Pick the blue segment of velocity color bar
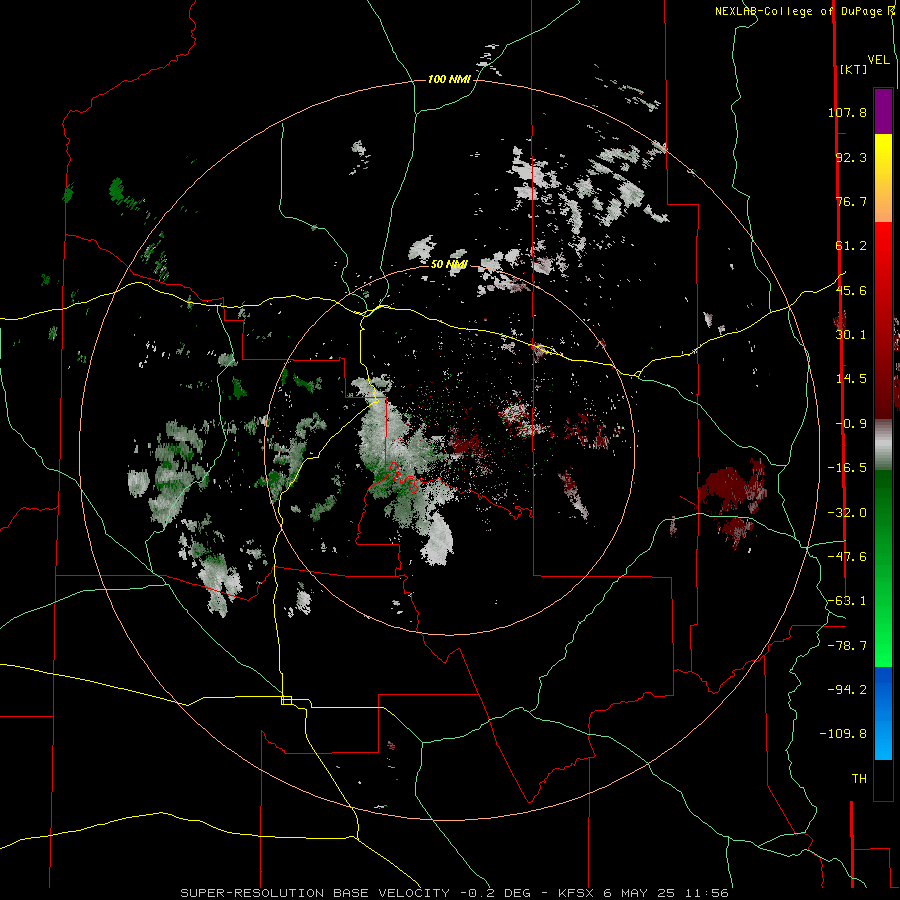900x900 pixels. (x=883, y=713)
